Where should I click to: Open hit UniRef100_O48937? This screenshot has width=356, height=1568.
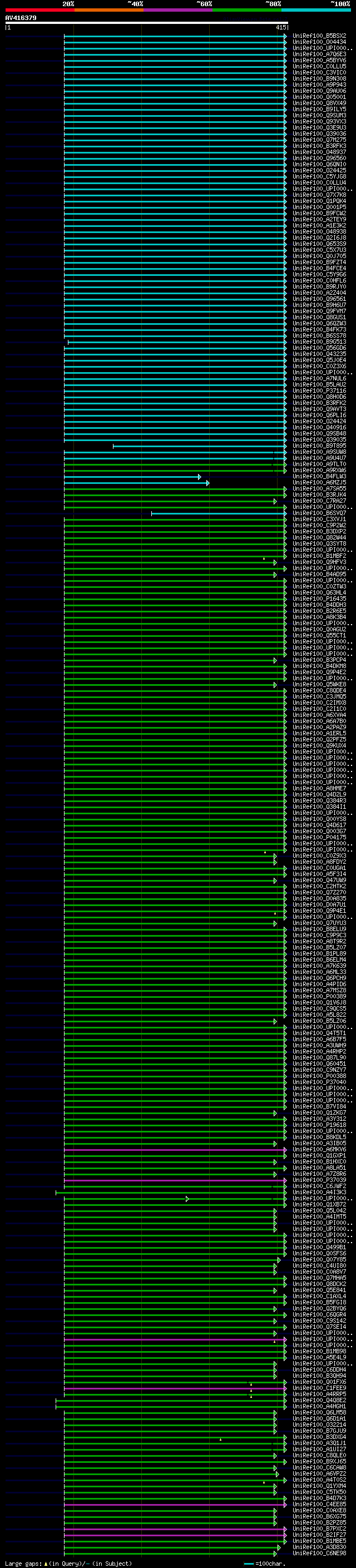(x=319, y=152)
